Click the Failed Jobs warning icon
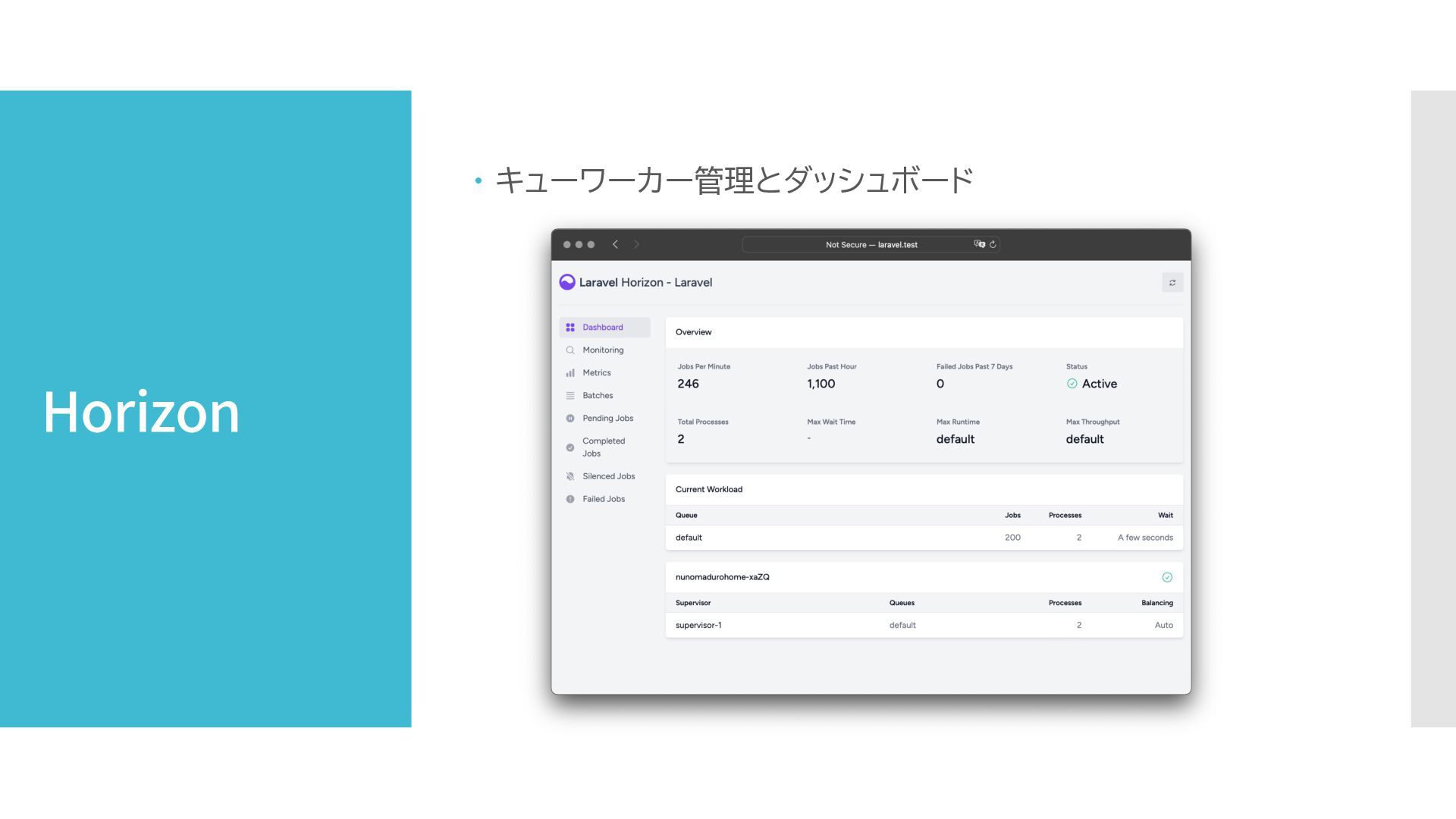This screenshot has width=1456, height=819. (x=570, y=499)
